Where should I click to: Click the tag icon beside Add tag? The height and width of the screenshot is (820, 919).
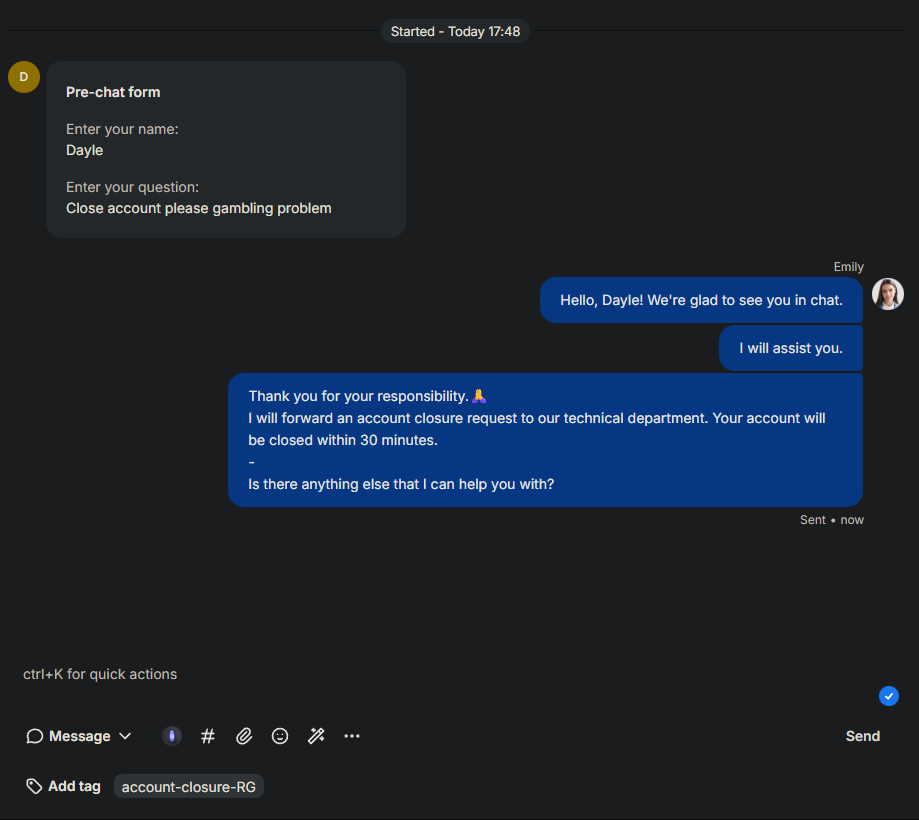34,787
